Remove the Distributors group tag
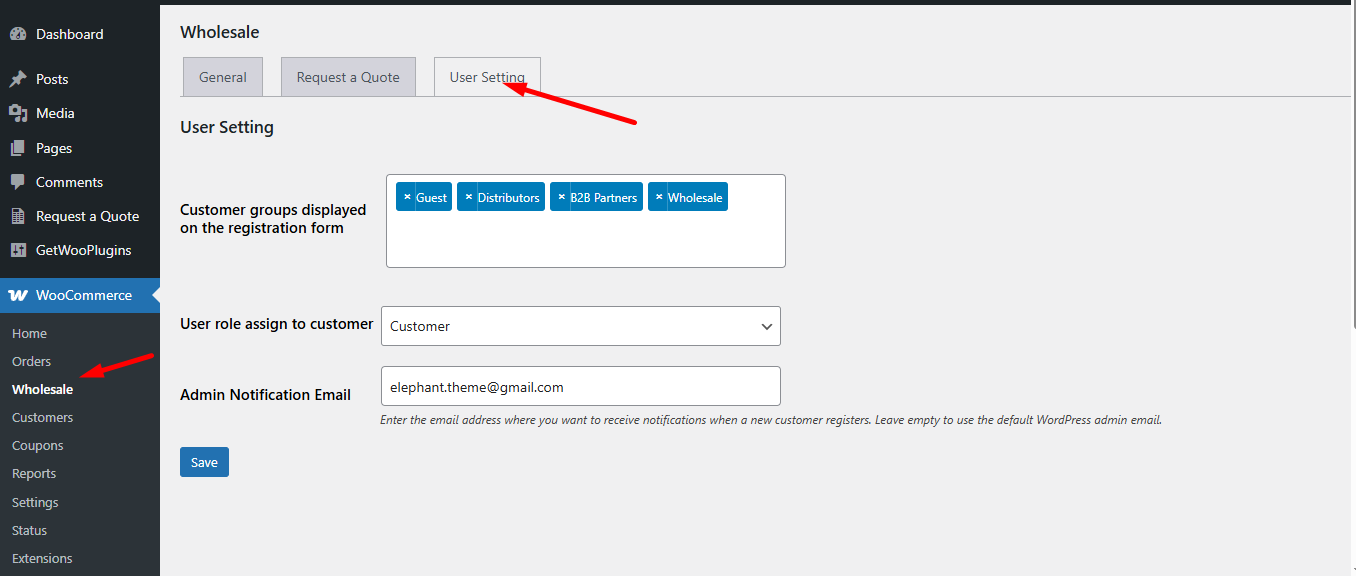The image size is (1356, 576). coord(468,197)
